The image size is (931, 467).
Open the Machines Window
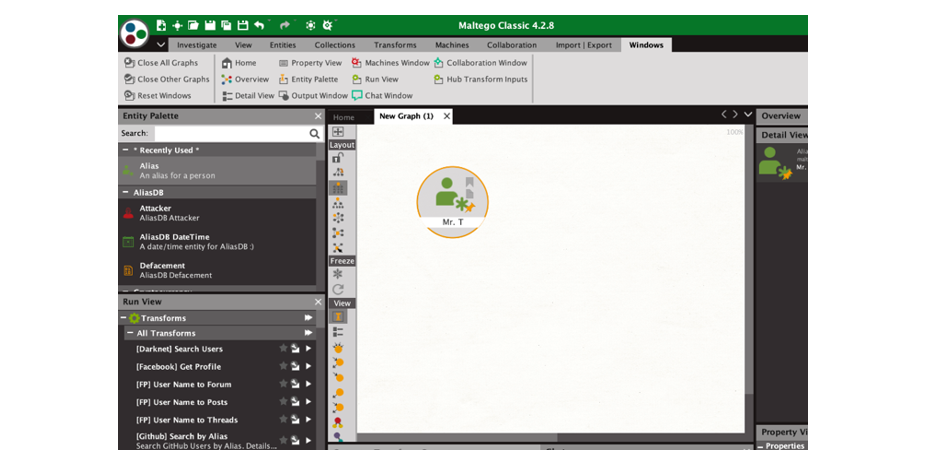click(x=390, y=63)
